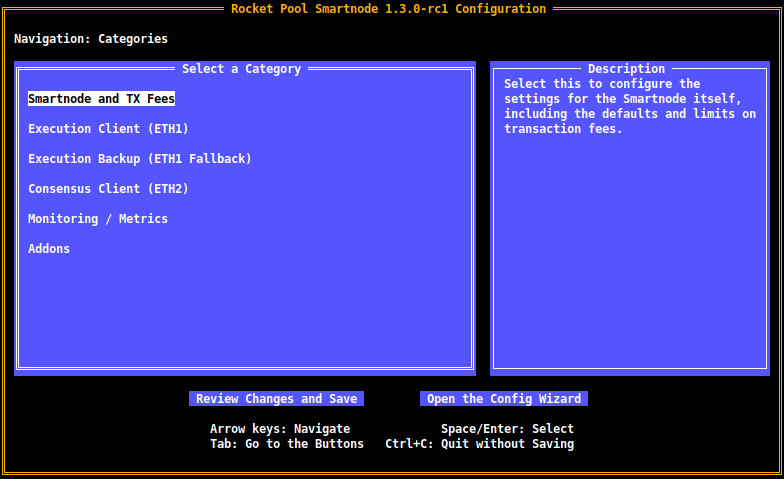Select the Smartnode and TX Fees category

coord(101,99)
